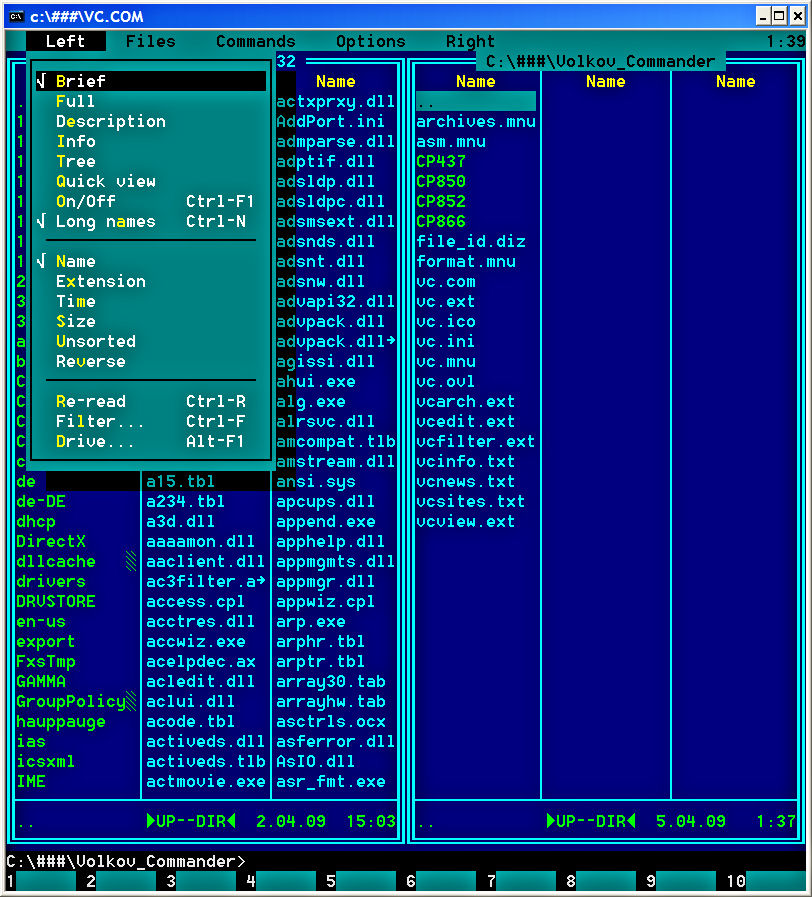Sort left panel by Size
The height and width of the screenshot is (897, 812).
[x=151, y=322]
